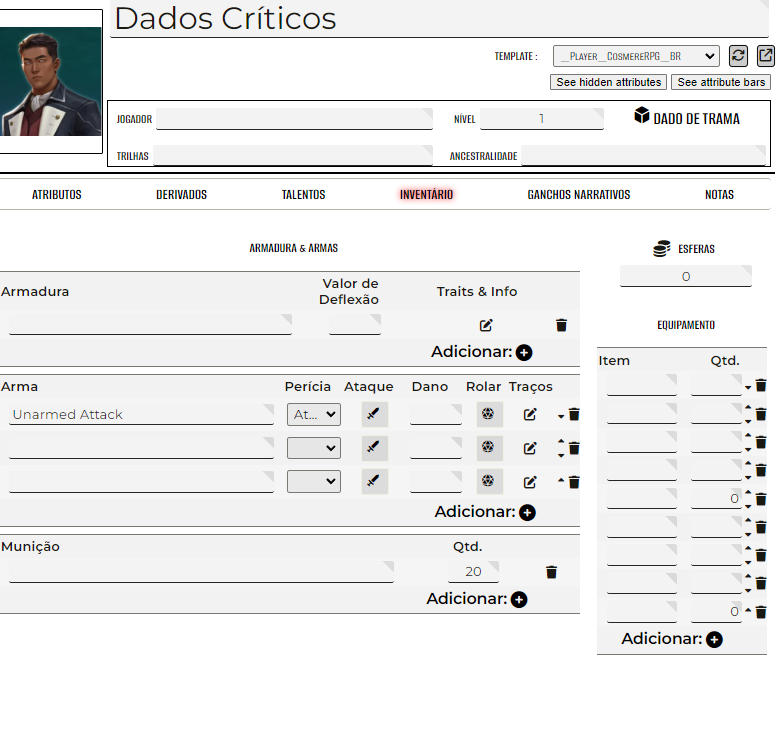Click See hidden attributes button
Viewport: 783px width, 741px height.
coord(609,82)
